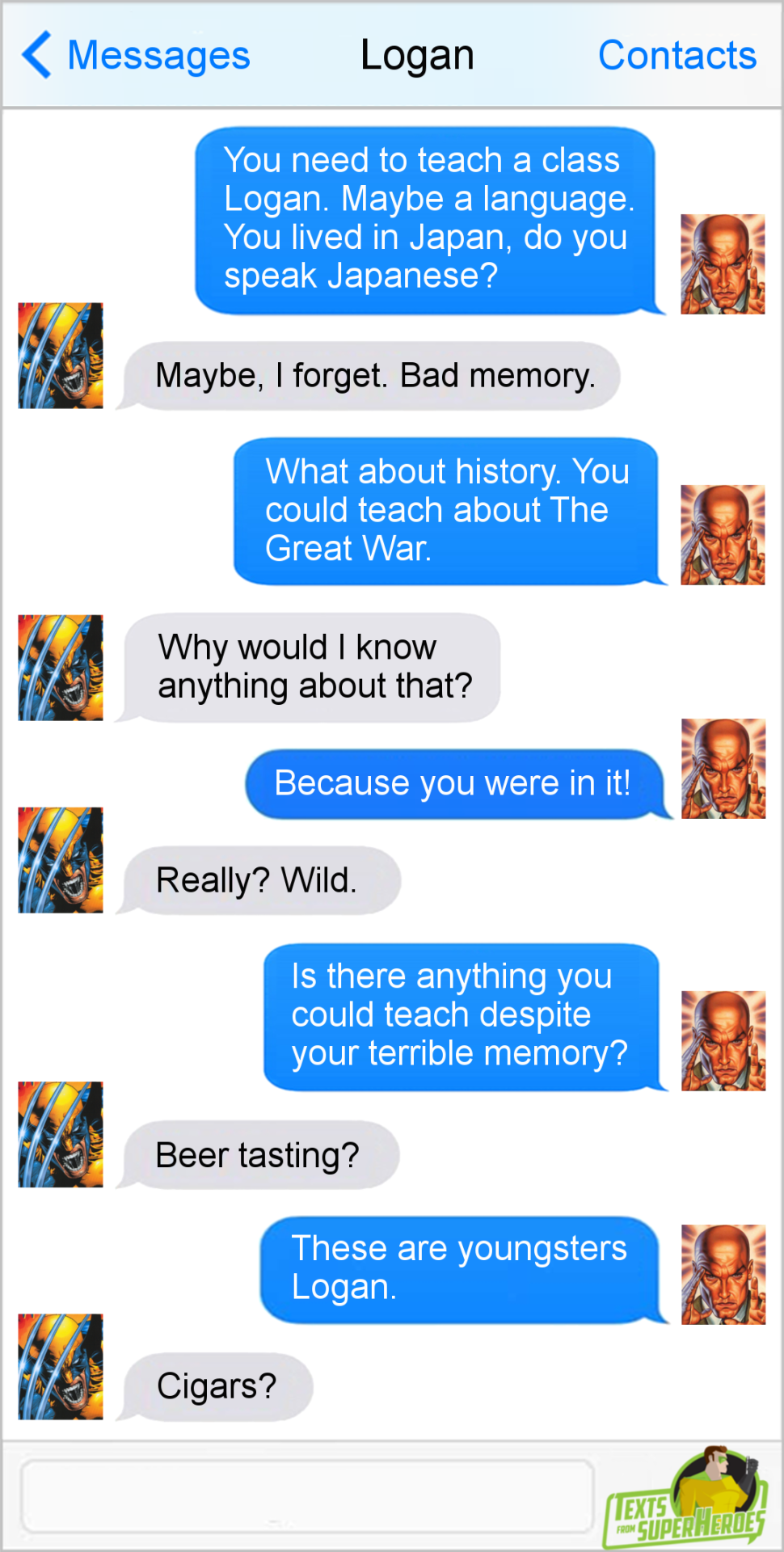Open the Contacts link
This screenshot has height=1552, width=784.
point(677,56)
